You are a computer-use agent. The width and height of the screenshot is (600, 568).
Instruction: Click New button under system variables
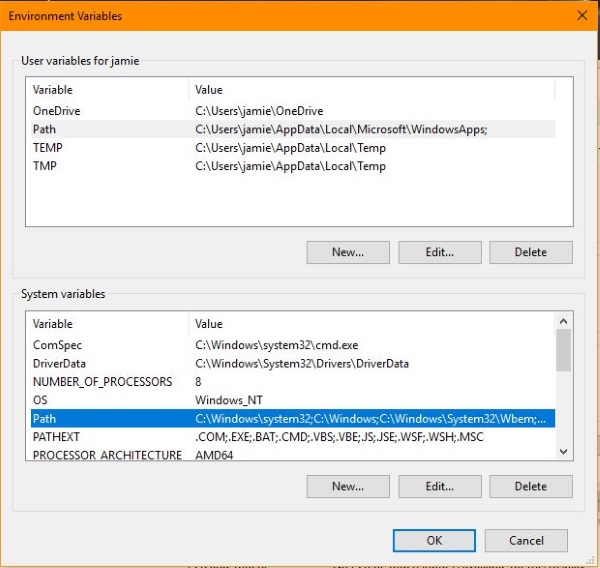pyautogui.click(x=348, y=486)
